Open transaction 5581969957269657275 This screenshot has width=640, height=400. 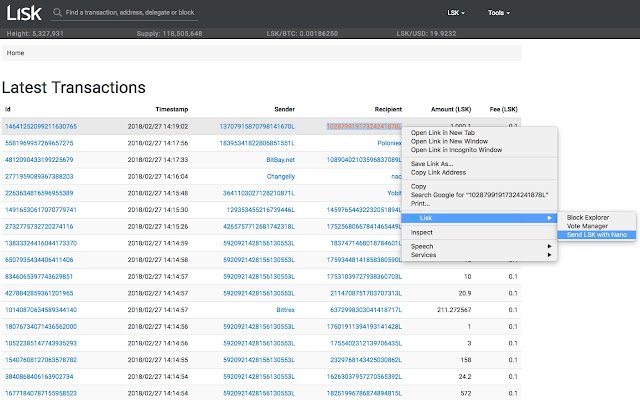point(39,143)
